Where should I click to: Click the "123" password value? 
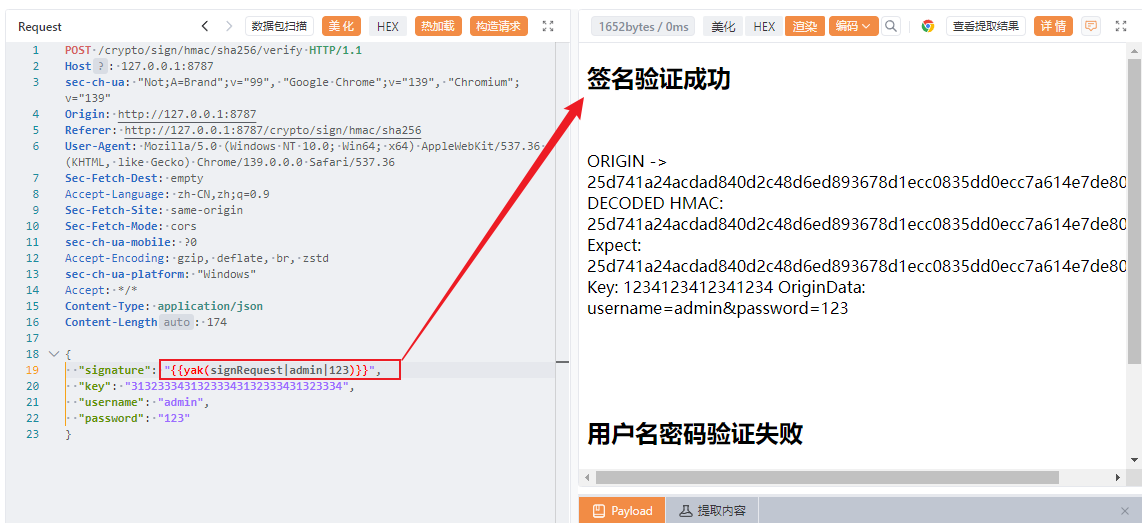[174, 418]
